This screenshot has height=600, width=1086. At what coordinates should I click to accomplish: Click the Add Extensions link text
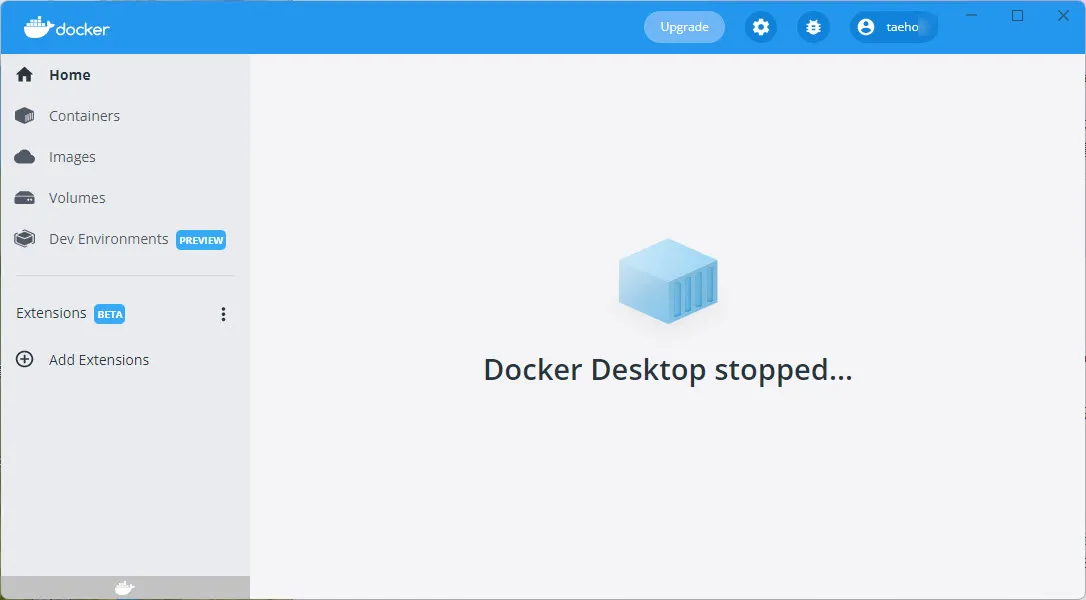pos(99,360)
